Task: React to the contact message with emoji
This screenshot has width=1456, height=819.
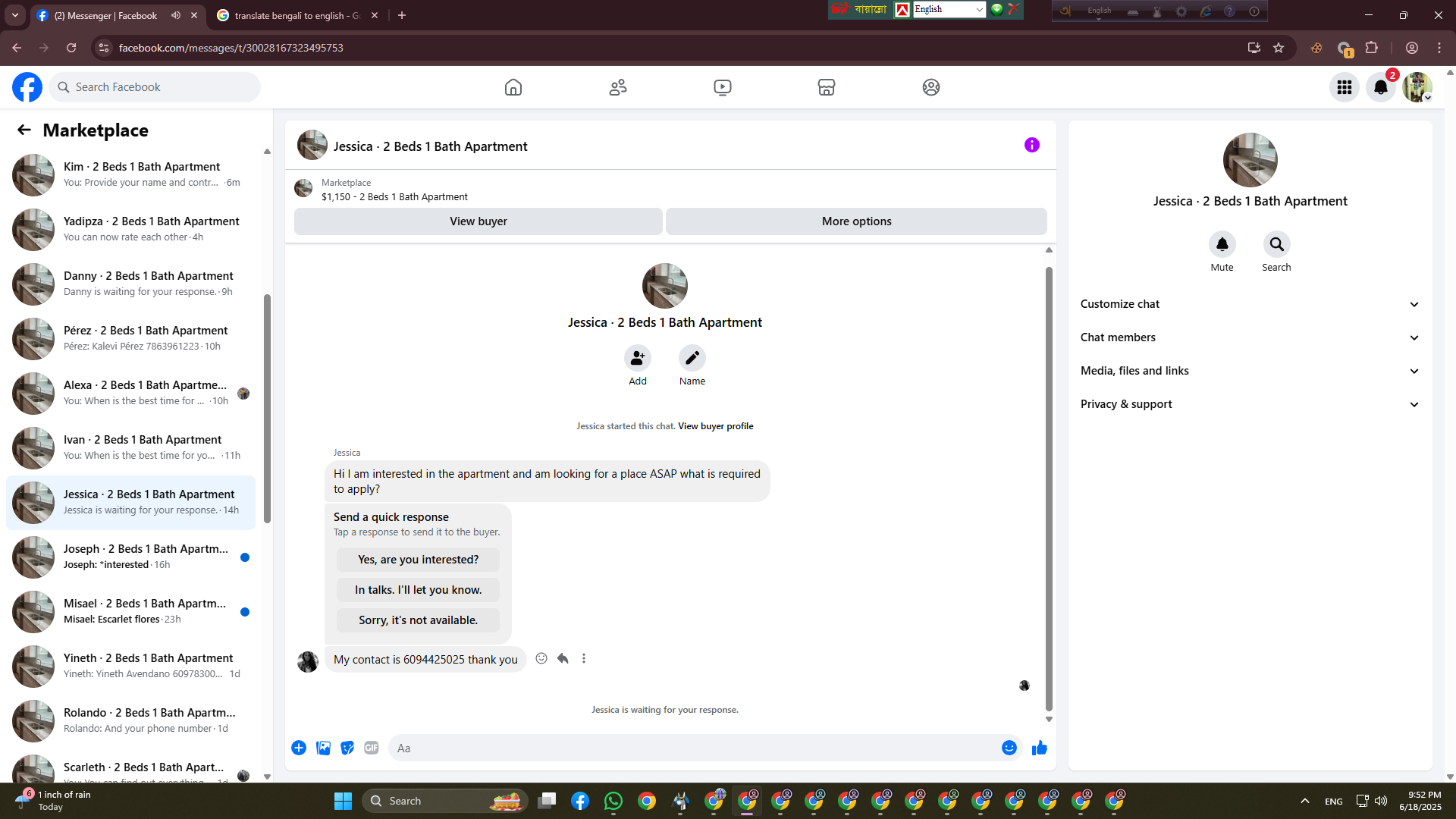Action: tap(541, 658)
